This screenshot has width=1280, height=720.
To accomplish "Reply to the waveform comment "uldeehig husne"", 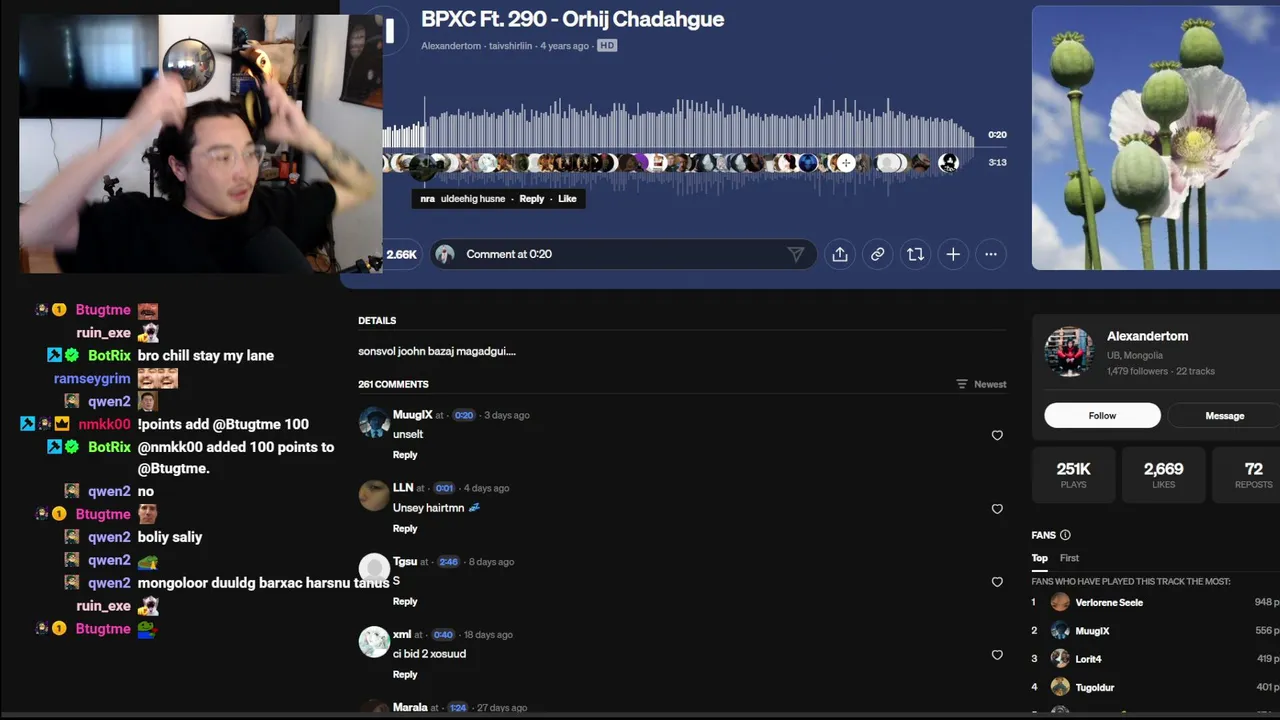I will tap(532, 199).
